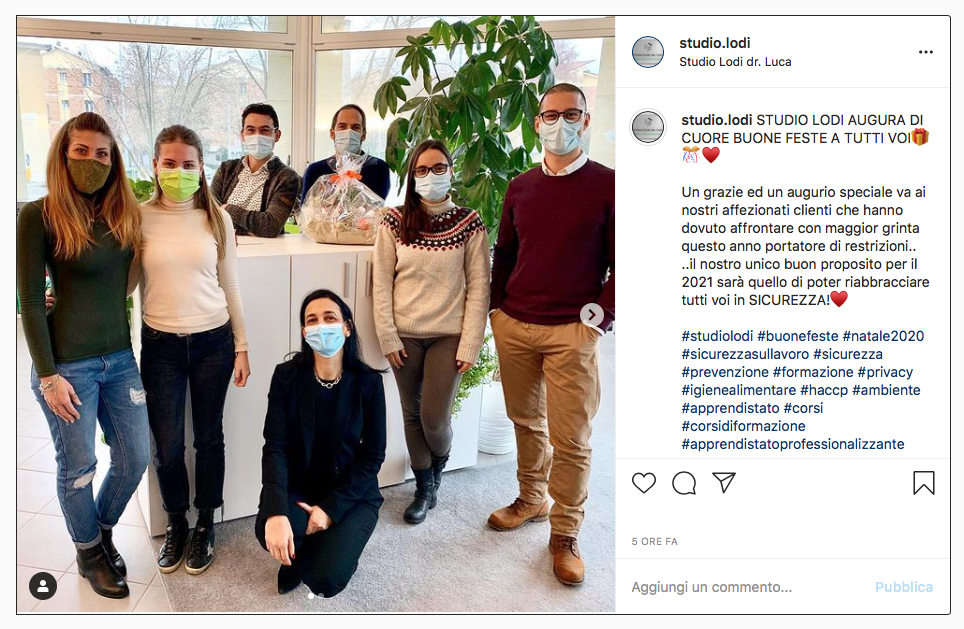Show tagged people in the photo

point(43,586)
